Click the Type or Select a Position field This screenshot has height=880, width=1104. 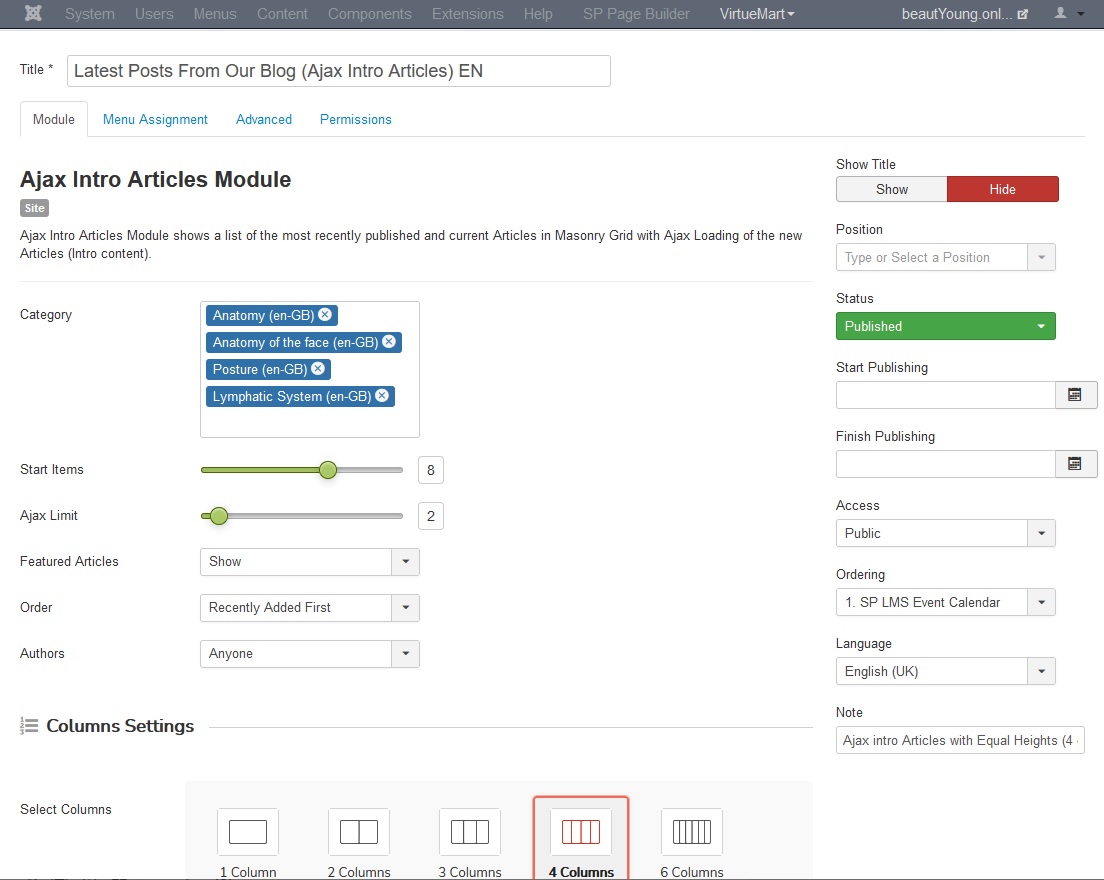(x=932, y=258)
